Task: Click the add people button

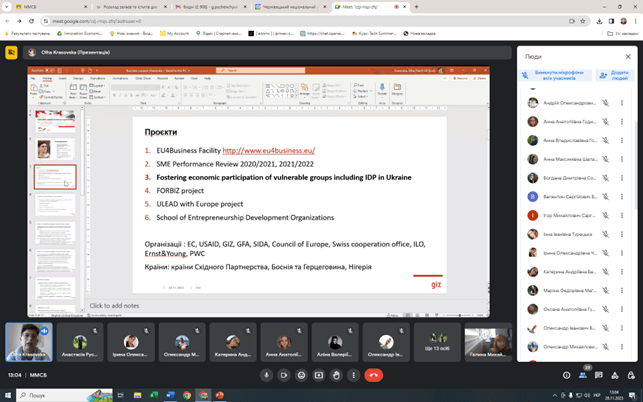Action: tap(614, 75)
